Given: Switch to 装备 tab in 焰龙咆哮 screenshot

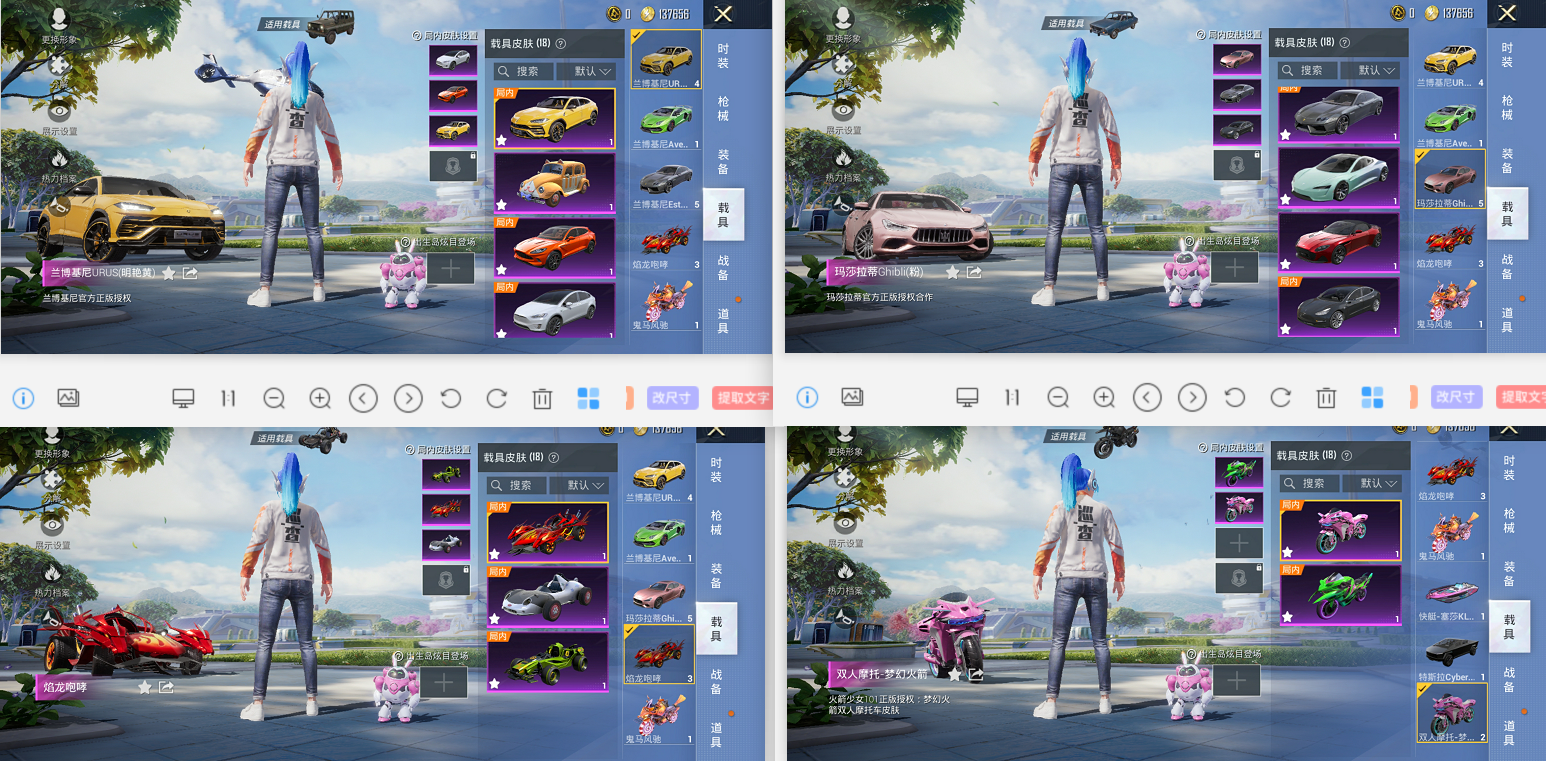Looking at the screenshot, I should point(715,576).
